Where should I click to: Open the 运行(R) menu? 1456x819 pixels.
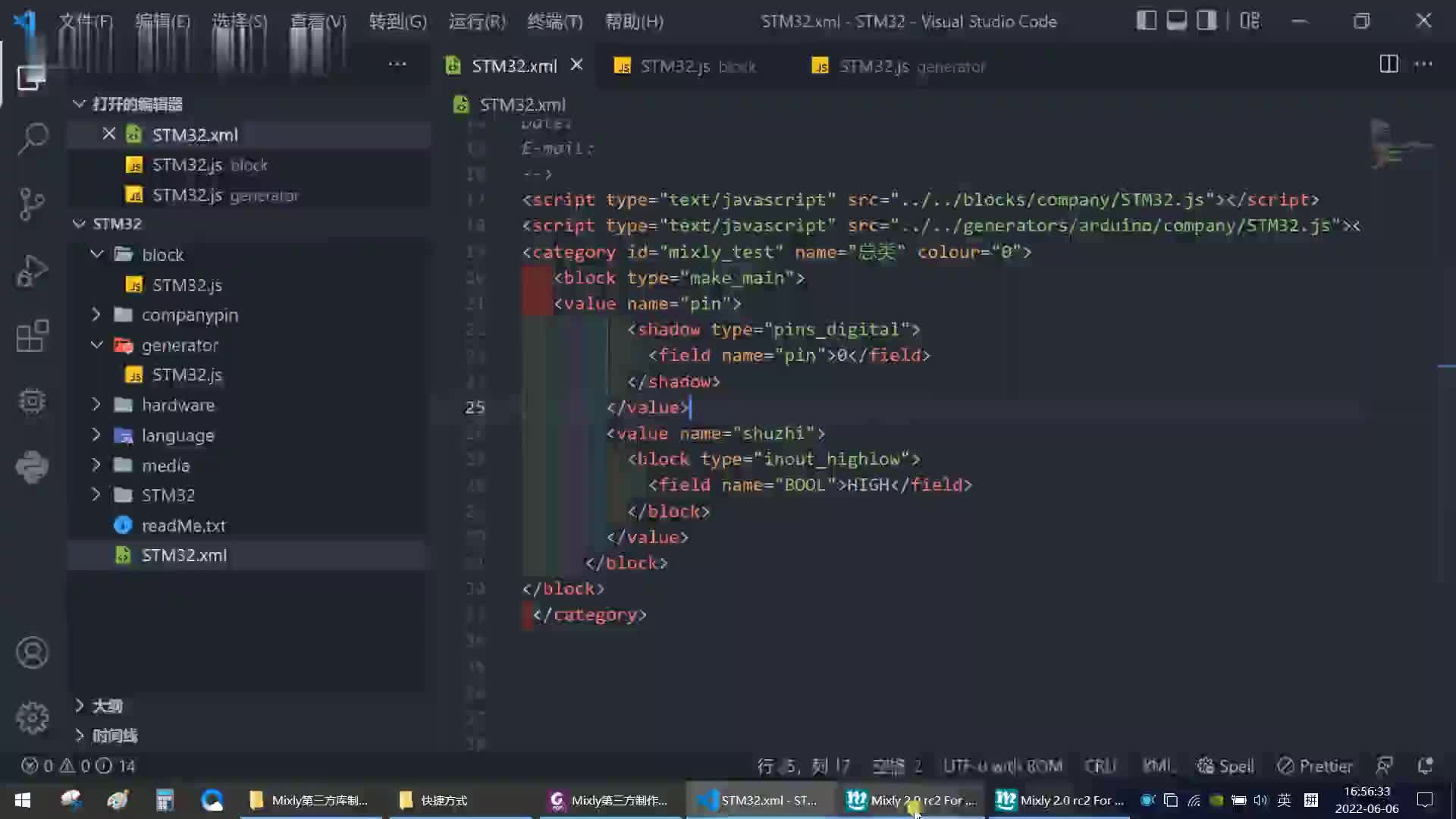(477, 21)
